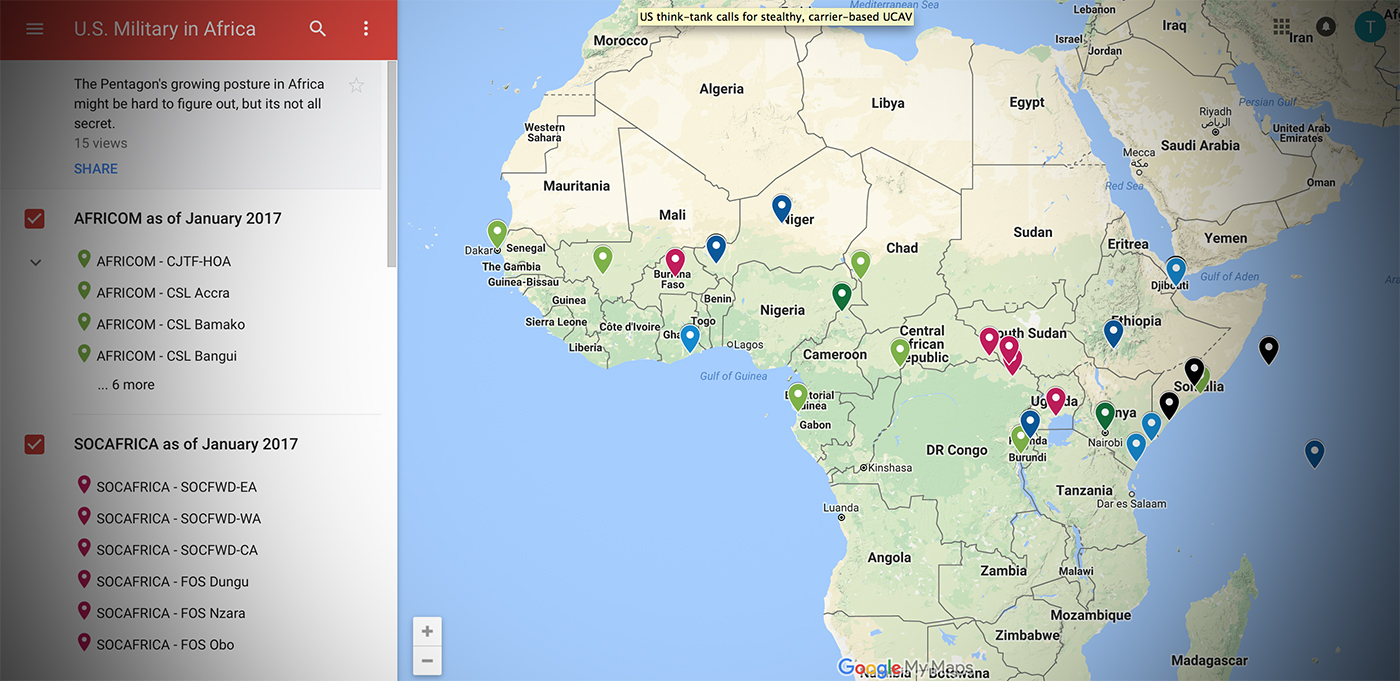Expand the '... 6 more' AFRICOM items
This screenshot has width=1400, height=681.
126,385
